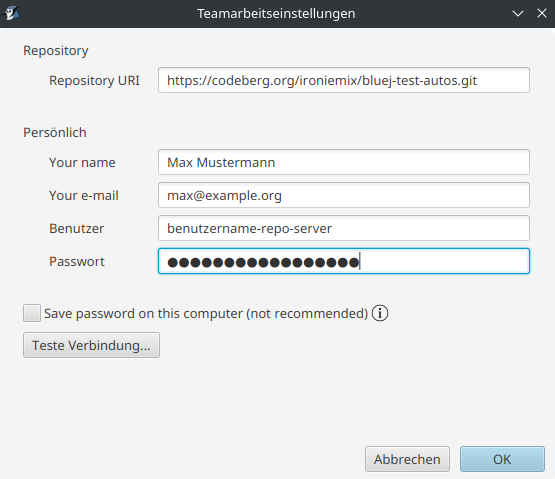The image size is (555, 479).
Task: Click the 'Your name' label
Action: point(82,162)
